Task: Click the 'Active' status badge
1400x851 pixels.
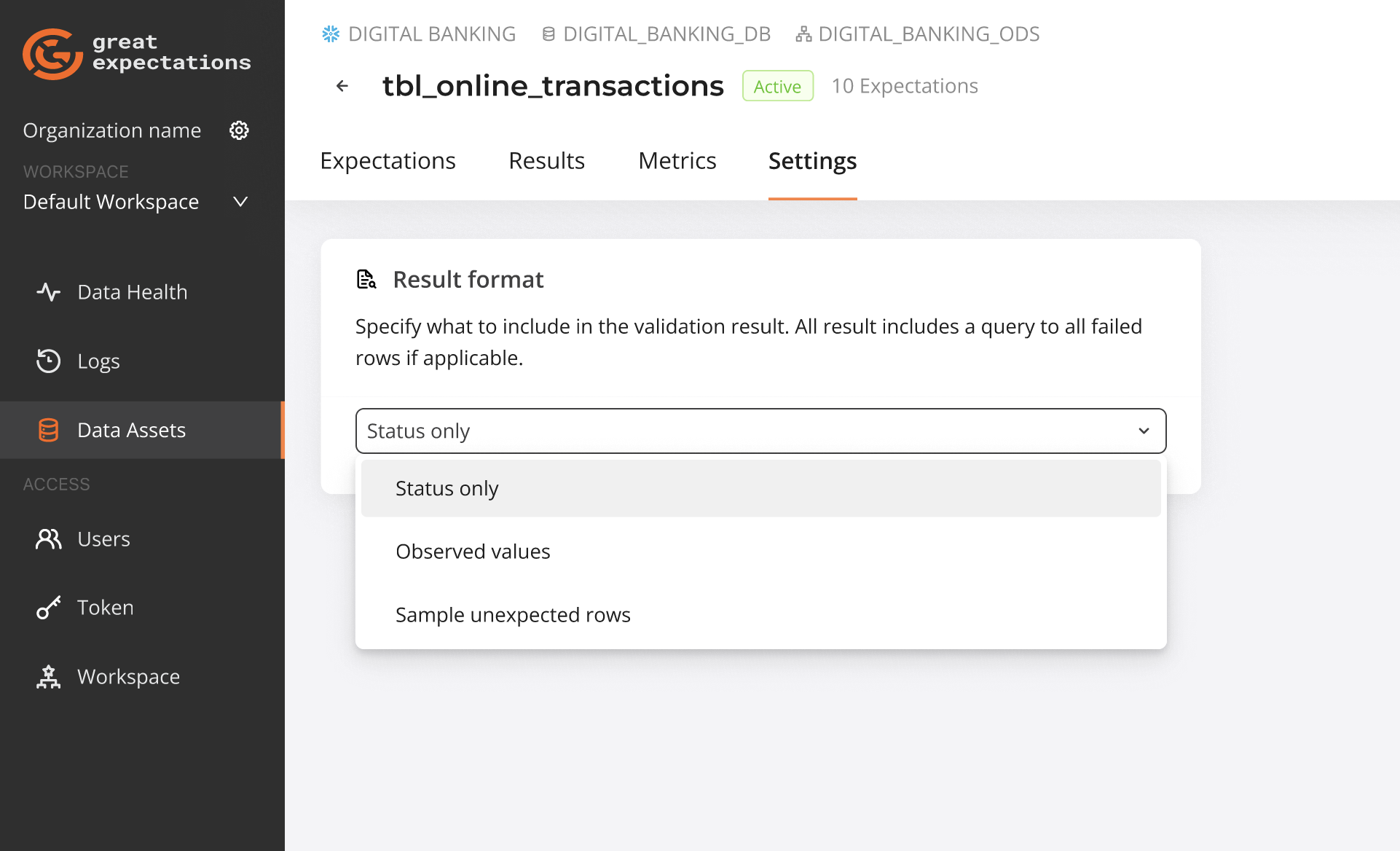Action: pyautogui.click(x=777, y=85)
